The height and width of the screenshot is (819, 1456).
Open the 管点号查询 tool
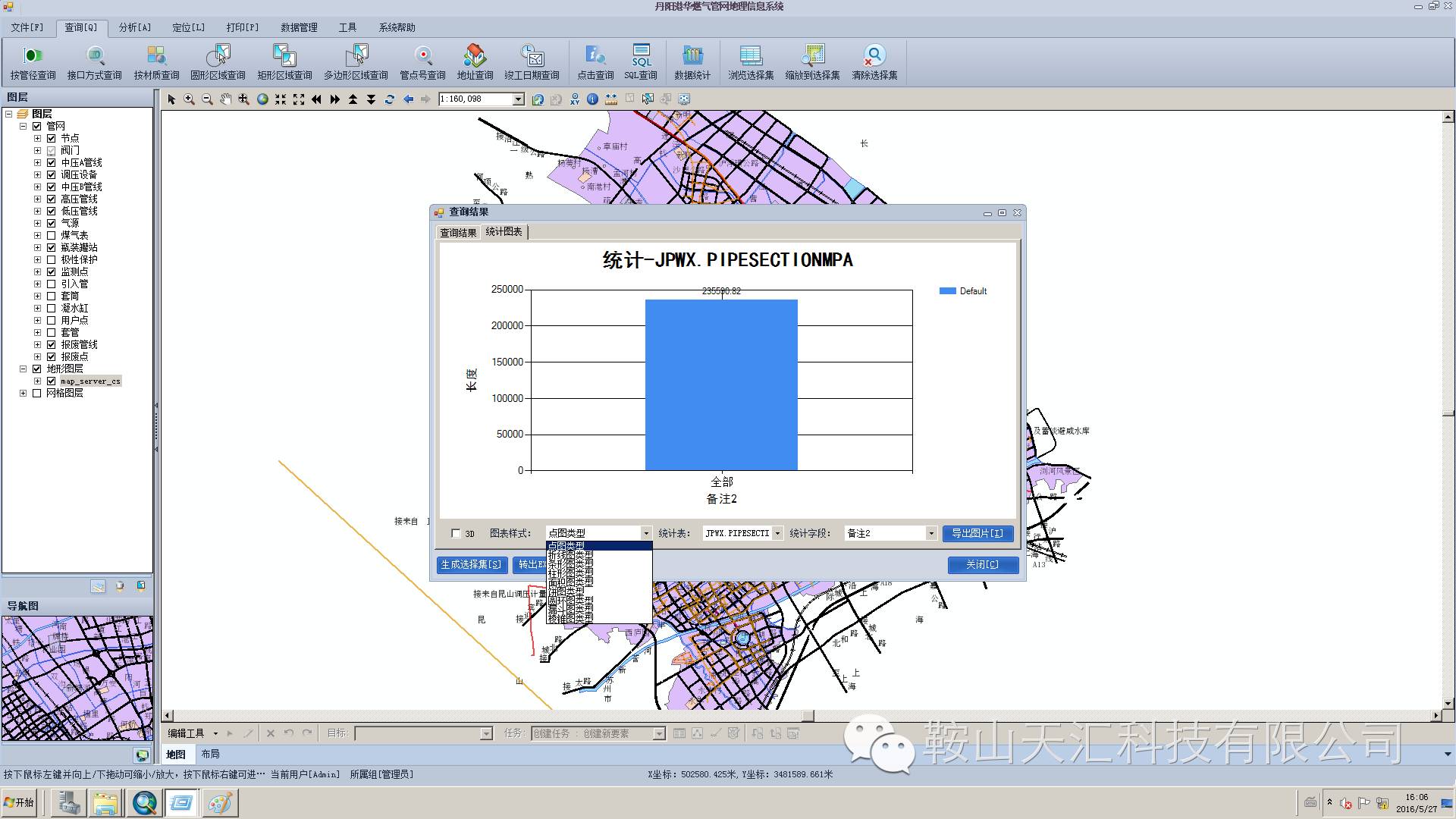click(422, 62)
